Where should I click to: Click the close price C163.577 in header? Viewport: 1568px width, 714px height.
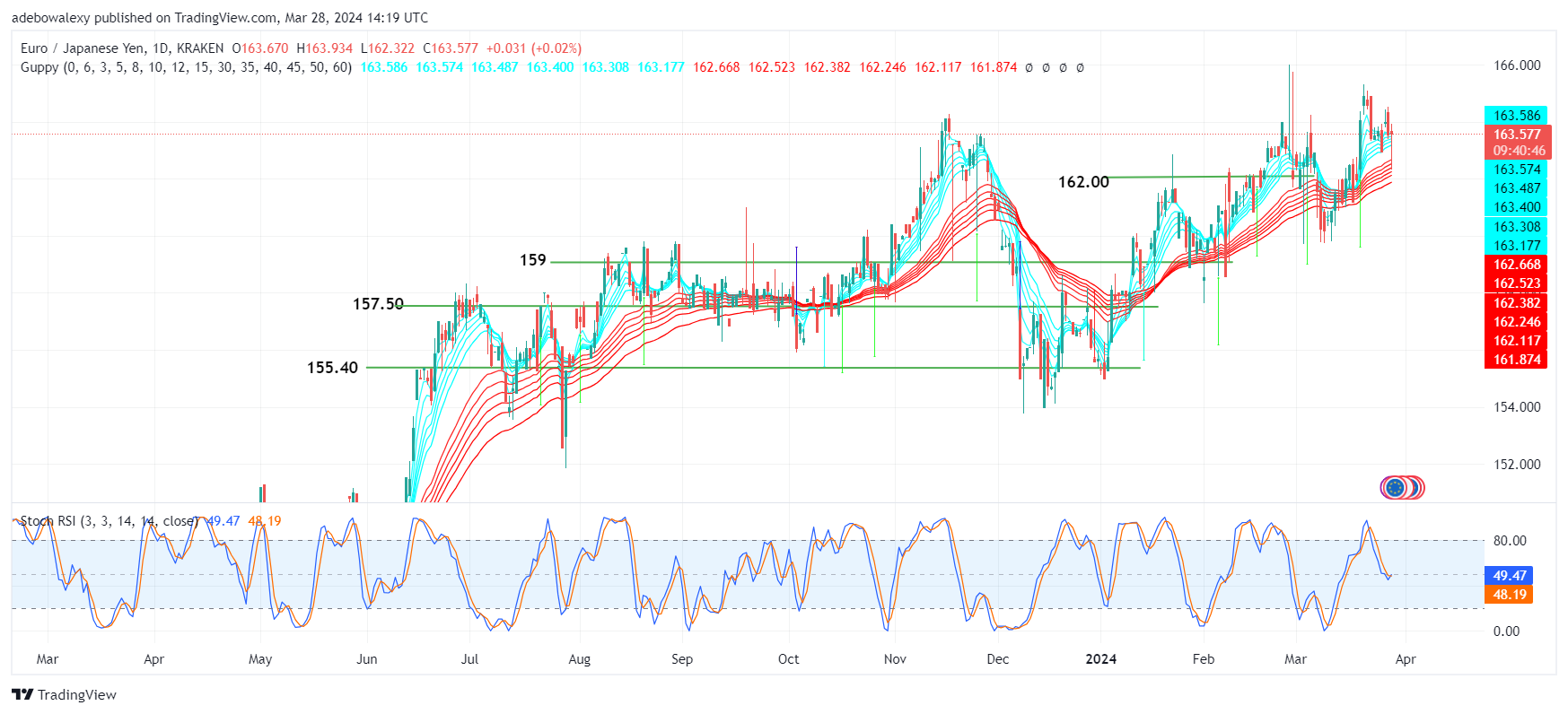point(451,48)
